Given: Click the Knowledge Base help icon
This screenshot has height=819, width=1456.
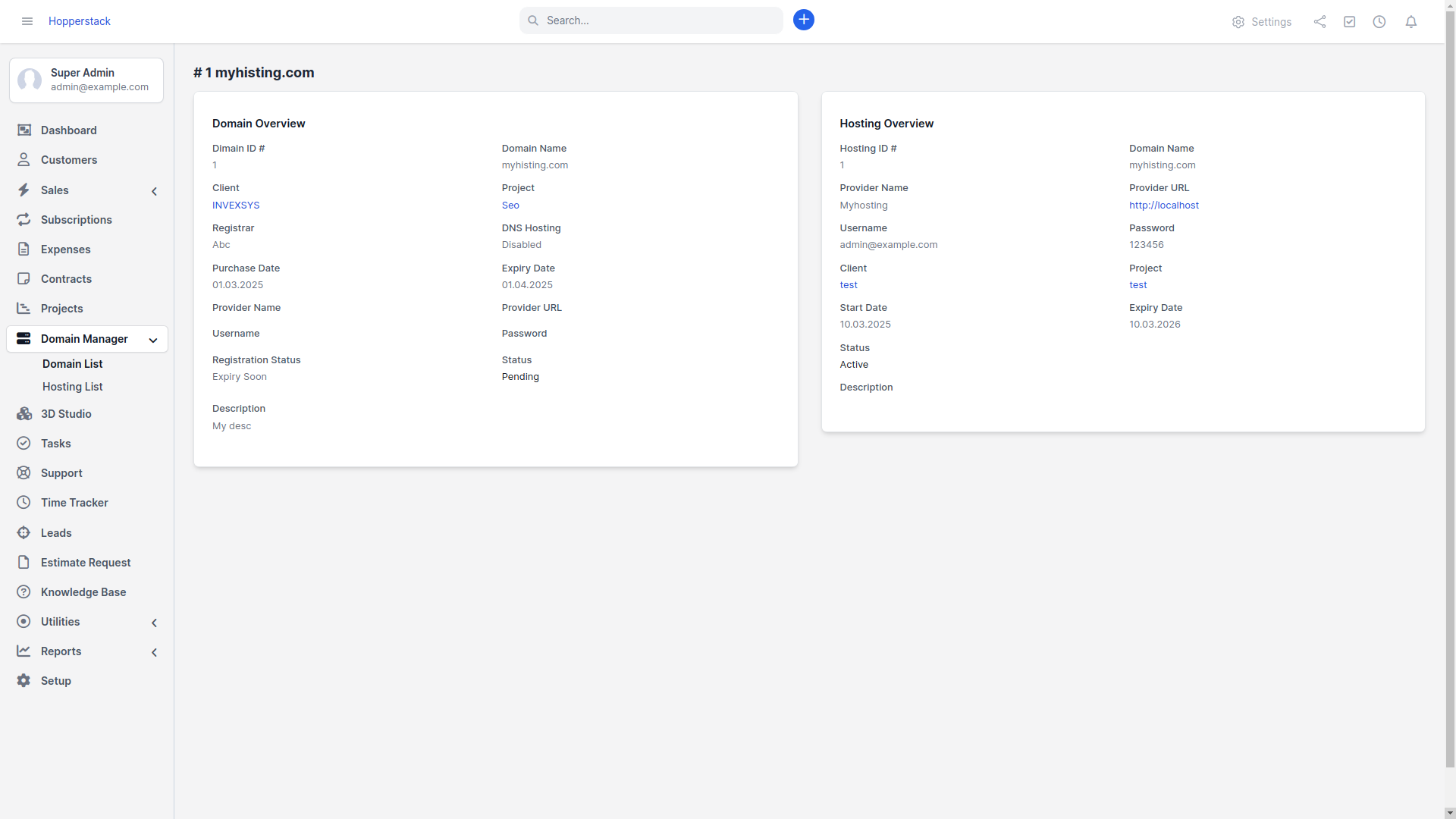Looking at the screenshot, I should [x=24, y=592].
